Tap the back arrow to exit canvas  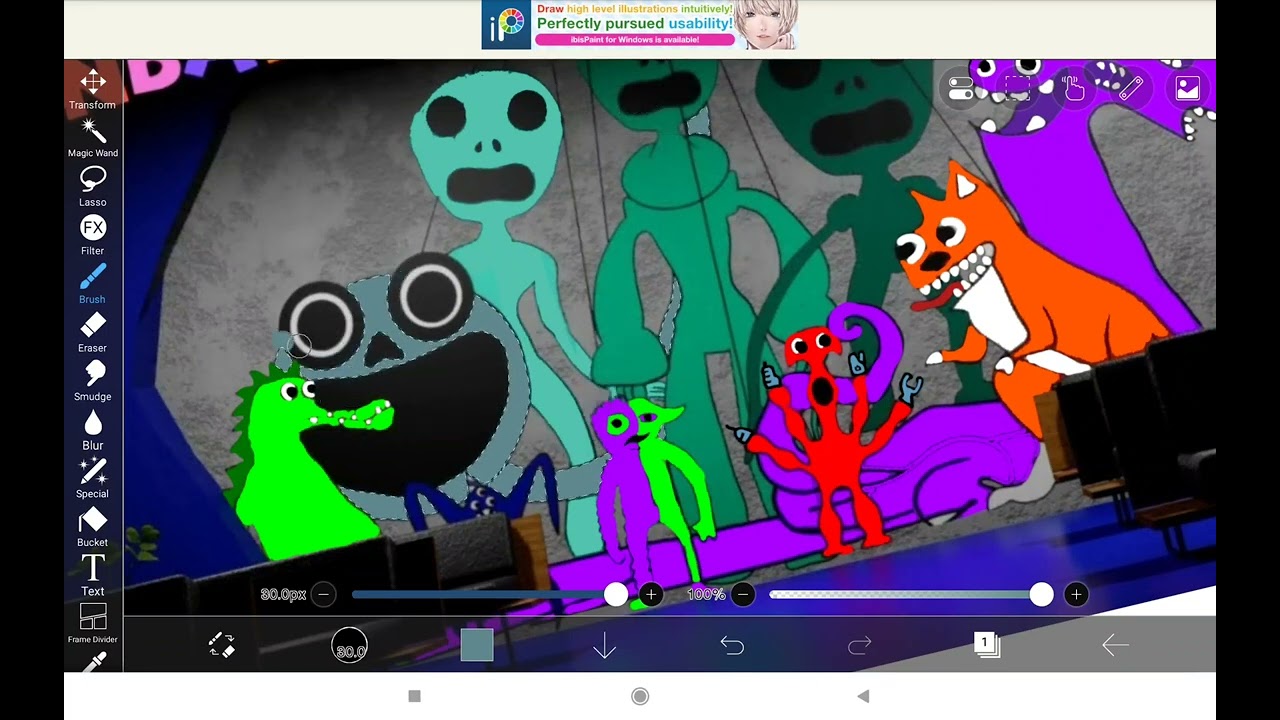pyautogui.click(x=1115, y=646)
